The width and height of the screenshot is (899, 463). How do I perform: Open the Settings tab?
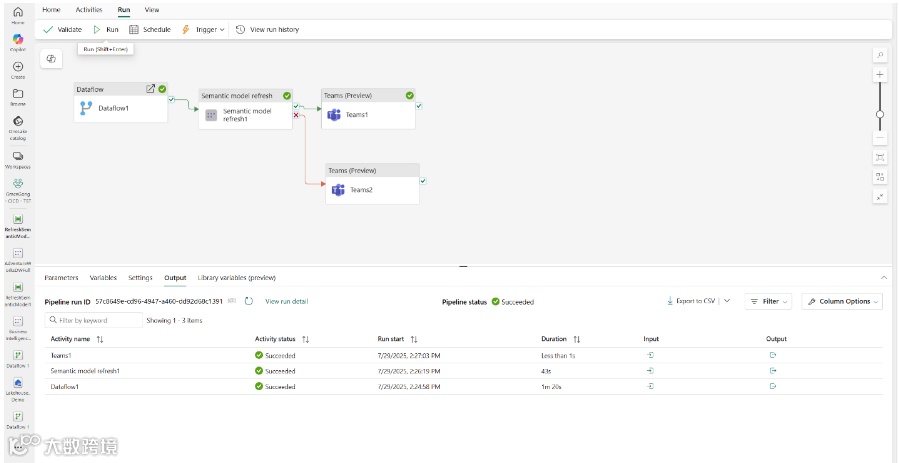140,278
